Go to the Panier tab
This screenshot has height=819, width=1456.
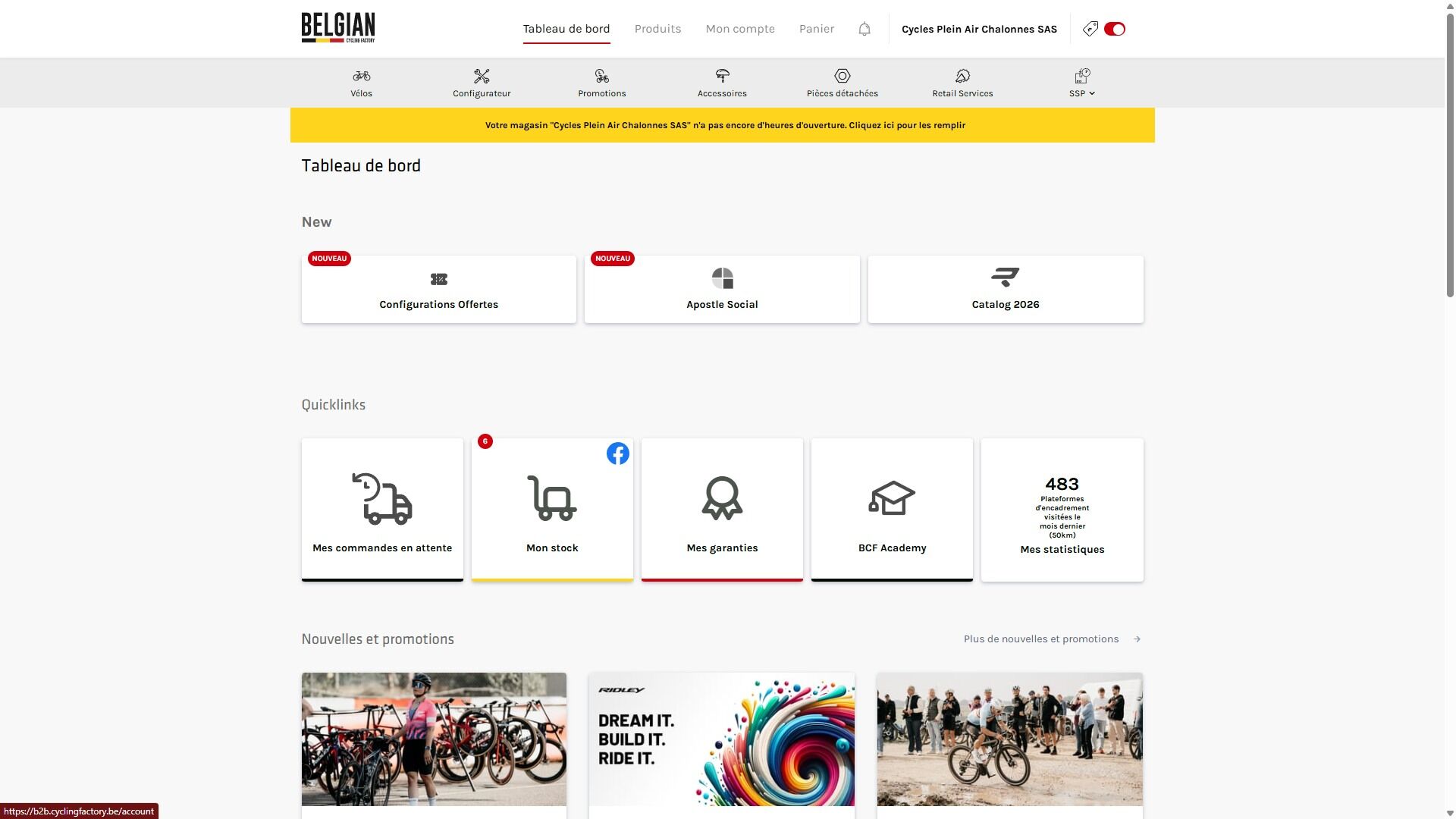pyautogui.click(x=817, y=29)
